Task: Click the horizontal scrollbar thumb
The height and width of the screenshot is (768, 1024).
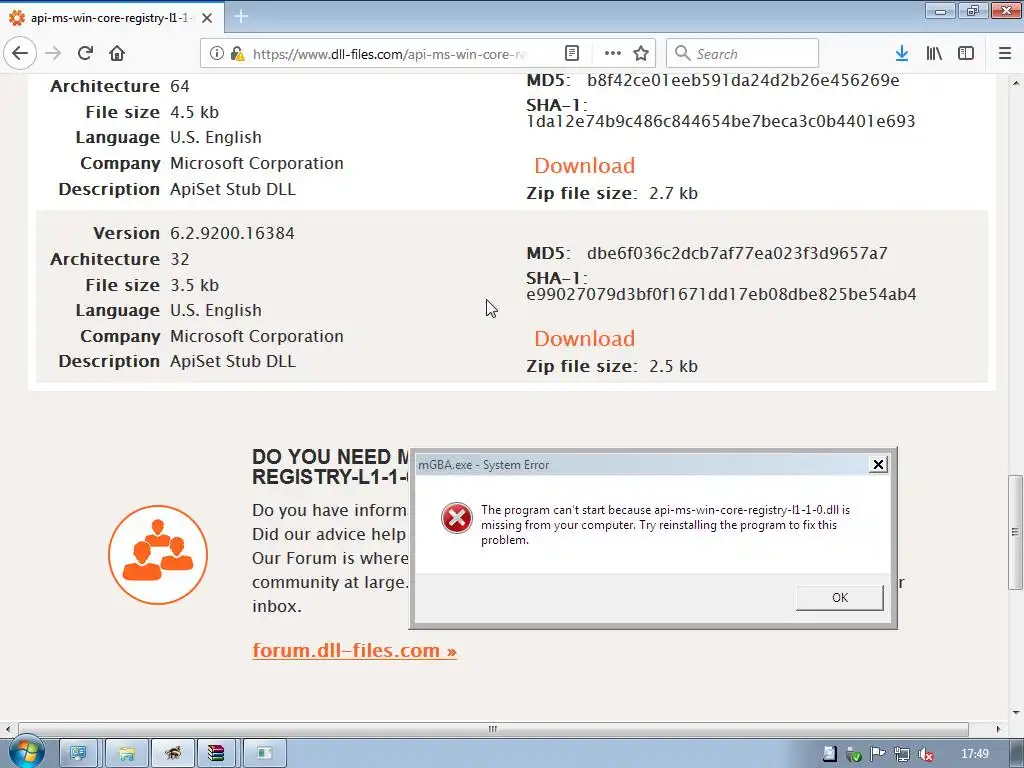Action: click(493, 729)
